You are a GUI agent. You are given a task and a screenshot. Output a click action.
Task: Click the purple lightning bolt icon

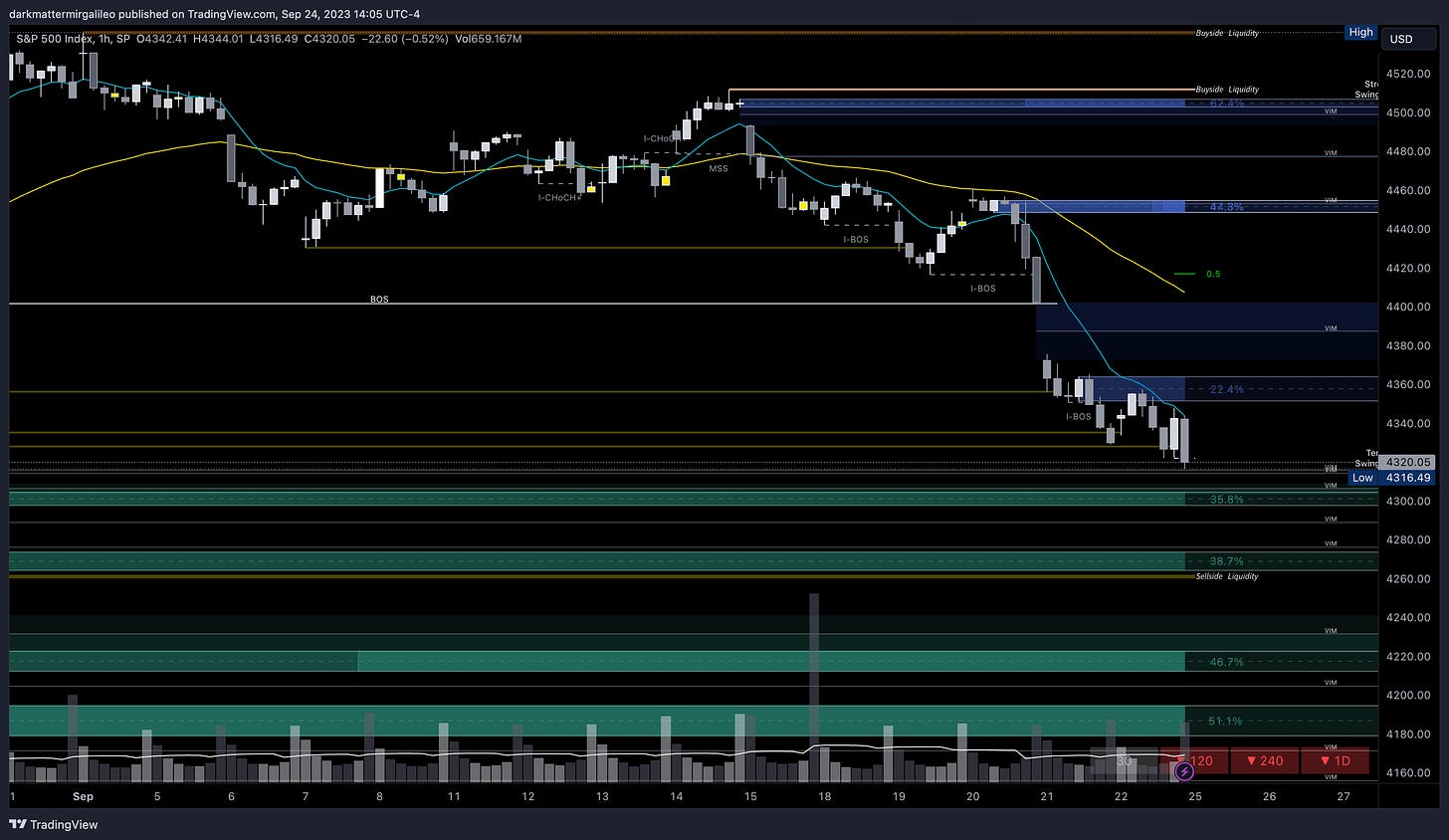pos(1184,770)
